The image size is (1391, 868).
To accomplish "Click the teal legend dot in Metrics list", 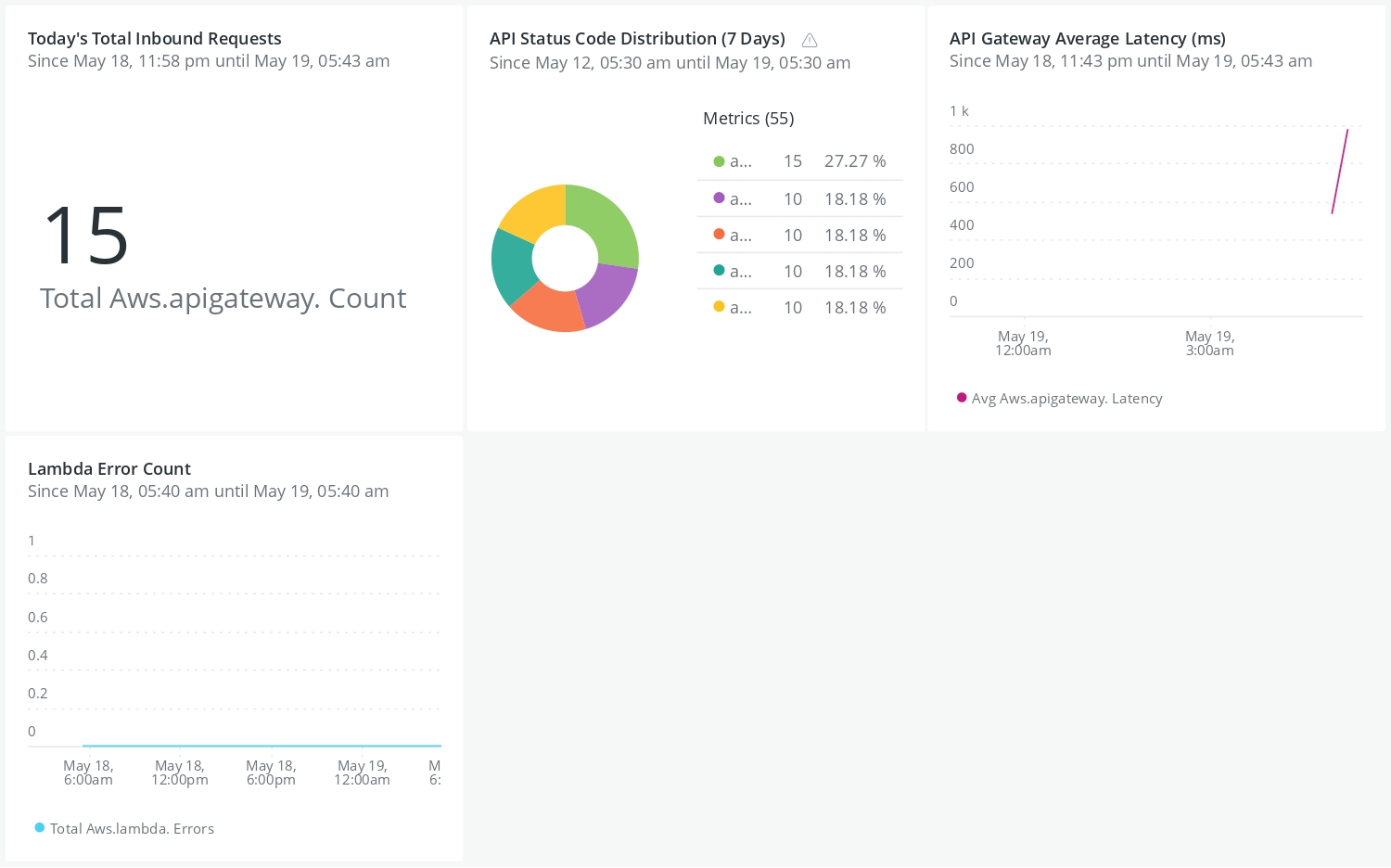I will (719, 271).
